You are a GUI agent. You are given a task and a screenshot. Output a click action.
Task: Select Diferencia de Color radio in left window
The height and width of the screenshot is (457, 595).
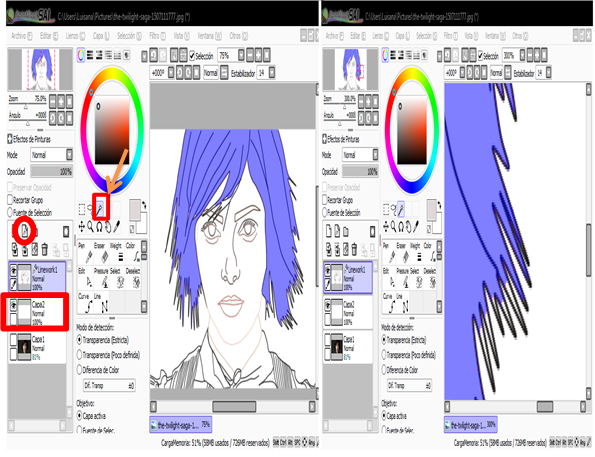point(79,369)
